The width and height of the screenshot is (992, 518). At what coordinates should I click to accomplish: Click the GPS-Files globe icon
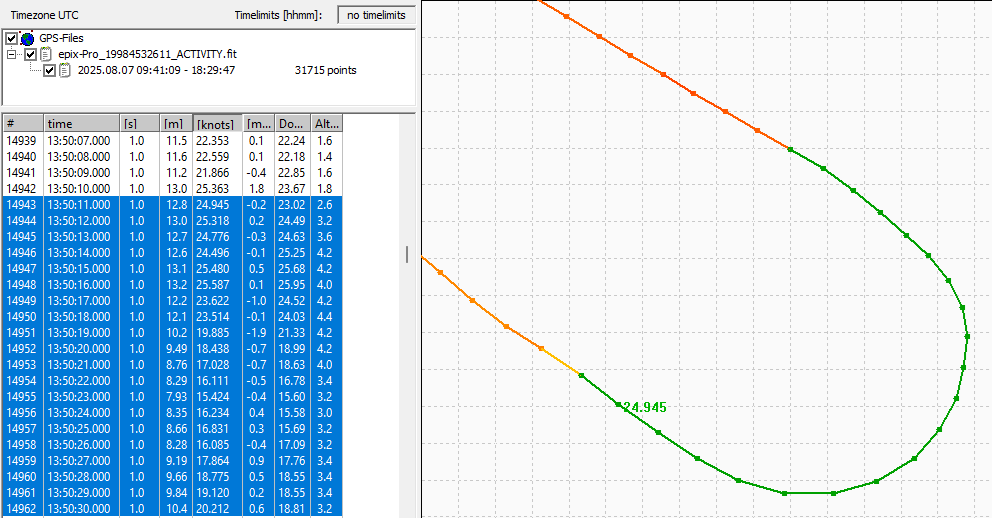coord(27,38)
